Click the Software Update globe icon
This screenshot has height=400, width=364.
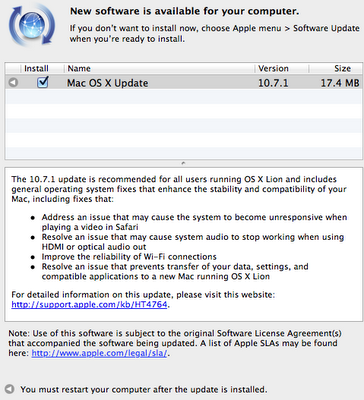click(x=32, y=25)
